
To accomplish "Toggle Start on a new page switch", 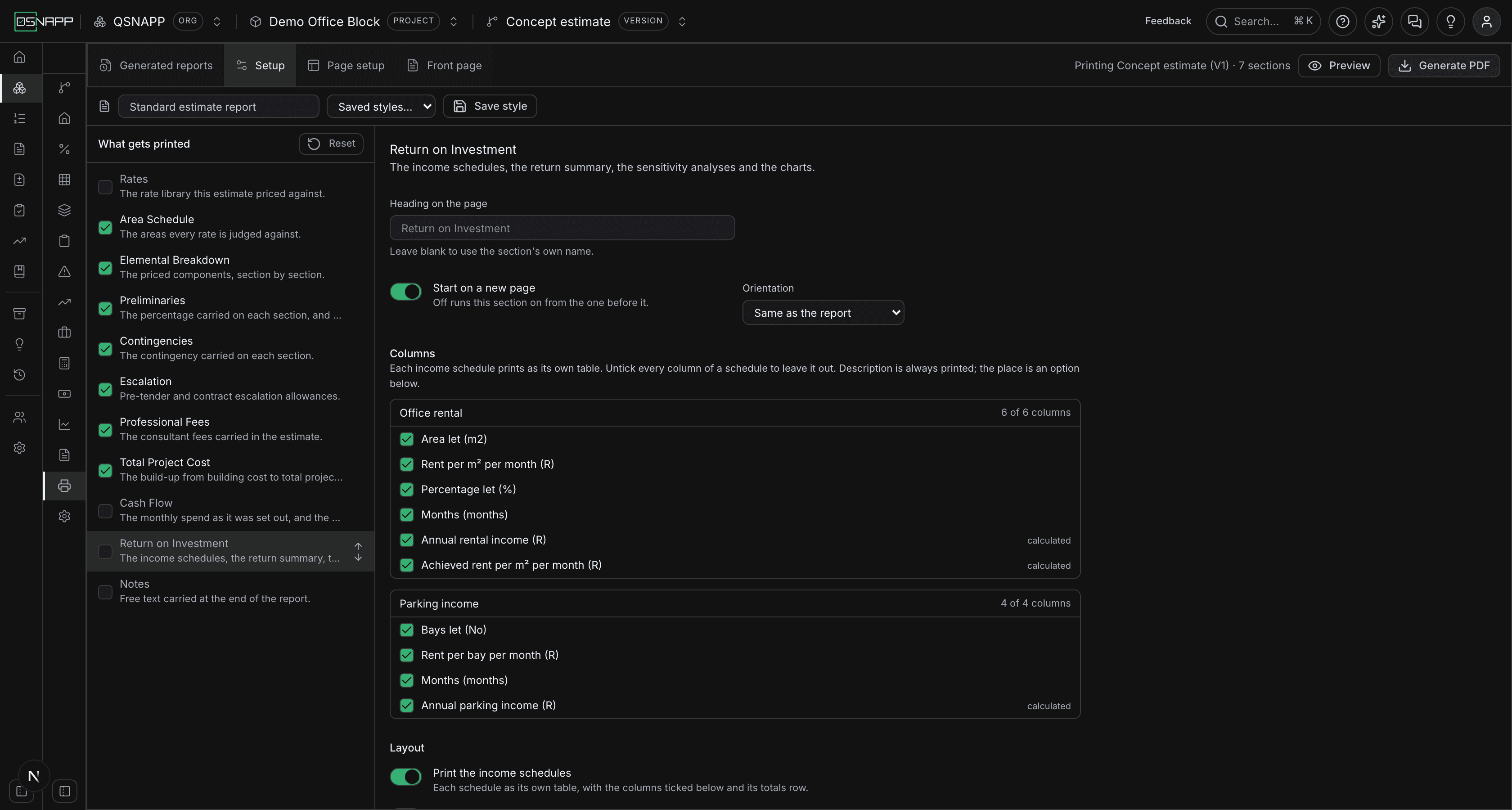I will (405, 291).
